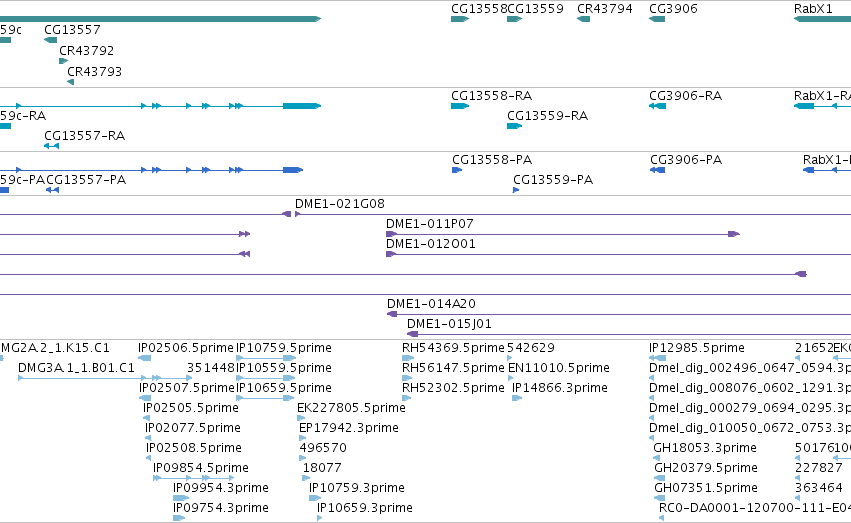The image size is (851, 523).
Task: Open the EN11010.5prime EST label
Action: [x=558, y=368]
